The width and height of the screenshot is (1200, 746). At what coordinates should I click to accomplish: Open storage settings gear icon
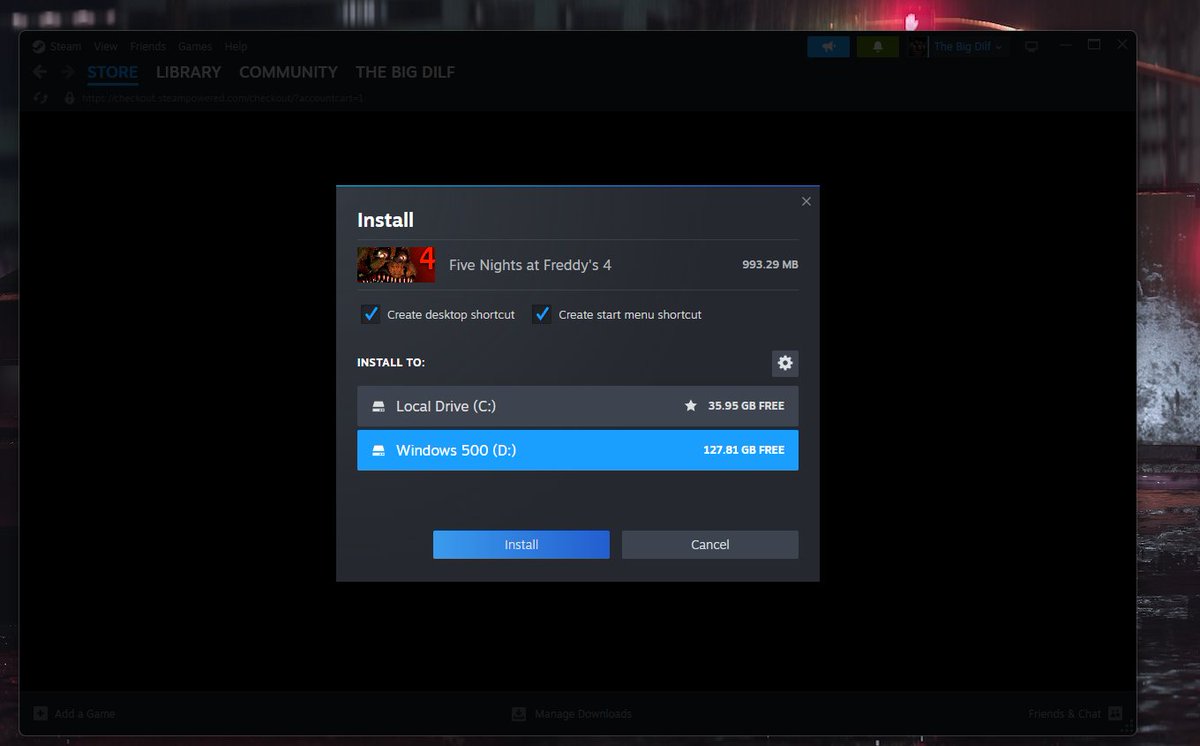785,363
